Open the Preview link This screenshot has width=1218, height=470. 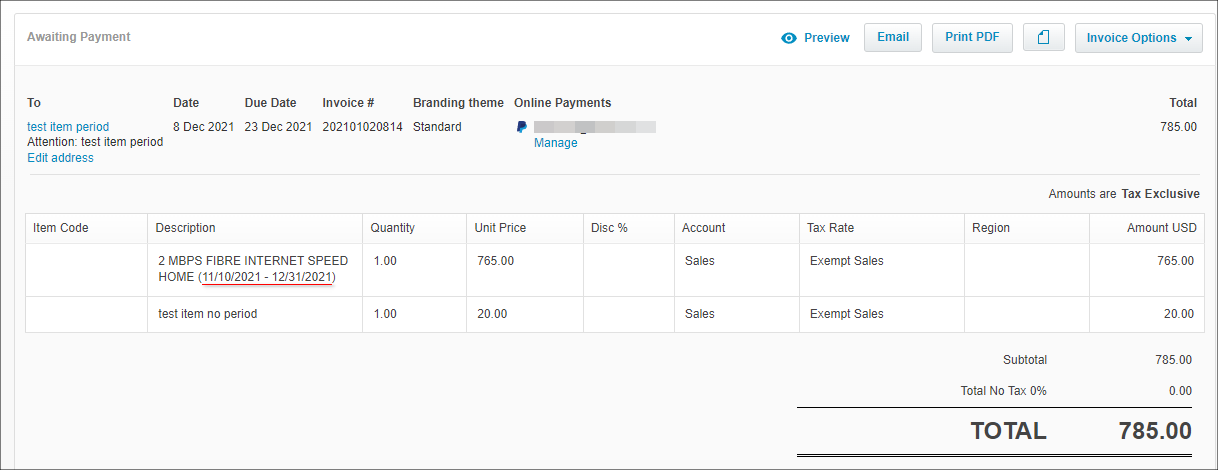coord(826,38)
